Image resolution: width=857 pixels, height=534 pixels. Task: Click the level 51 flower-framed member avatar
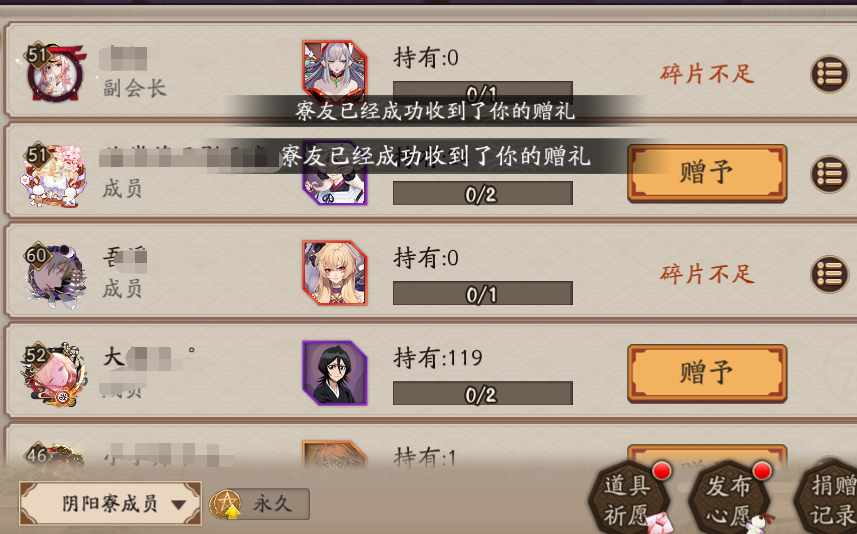(x=54, y=175)
